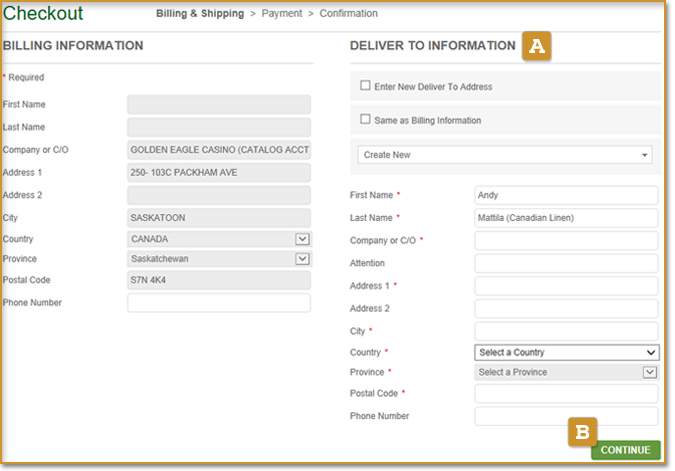Focus the delivery Company or C/O field
Image resolution: width=675 pixels, height=471 pixels.
tap(566, 241)
